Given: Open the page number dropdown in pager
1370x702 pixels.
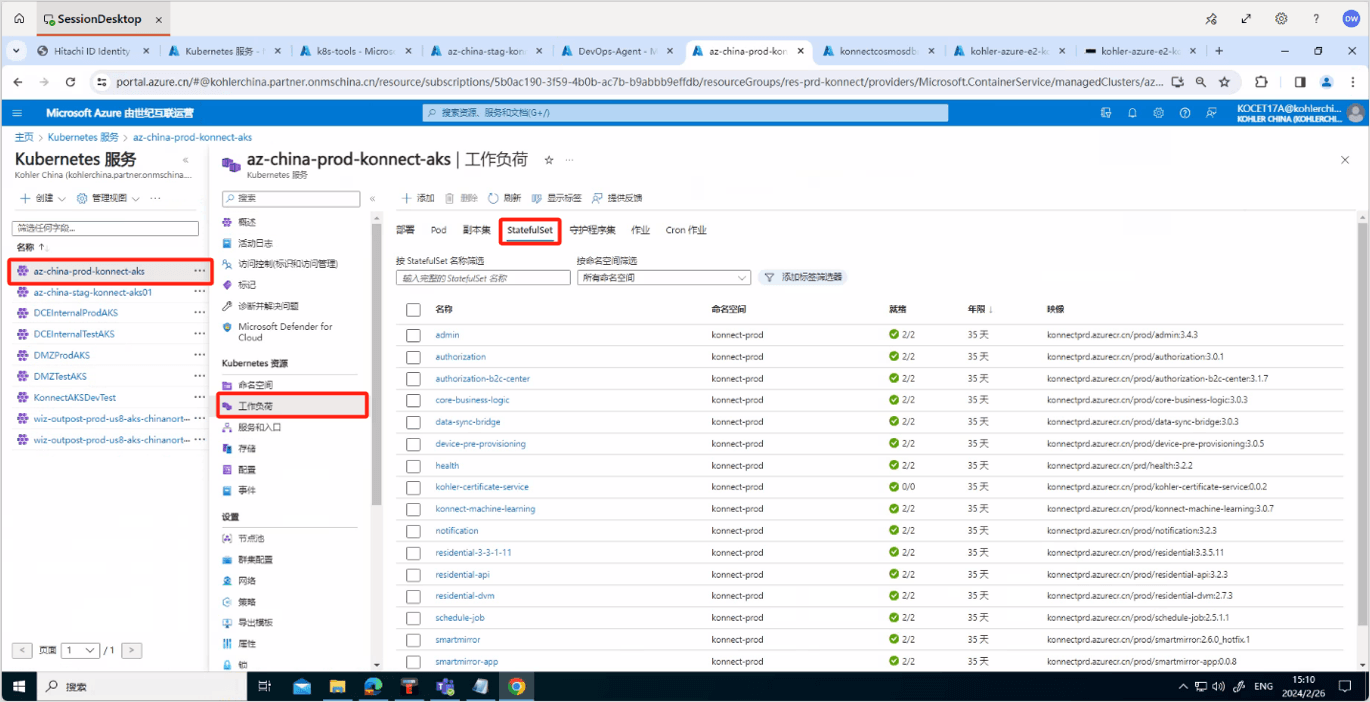Looking at the screenshot, I should tap(80, 650).
